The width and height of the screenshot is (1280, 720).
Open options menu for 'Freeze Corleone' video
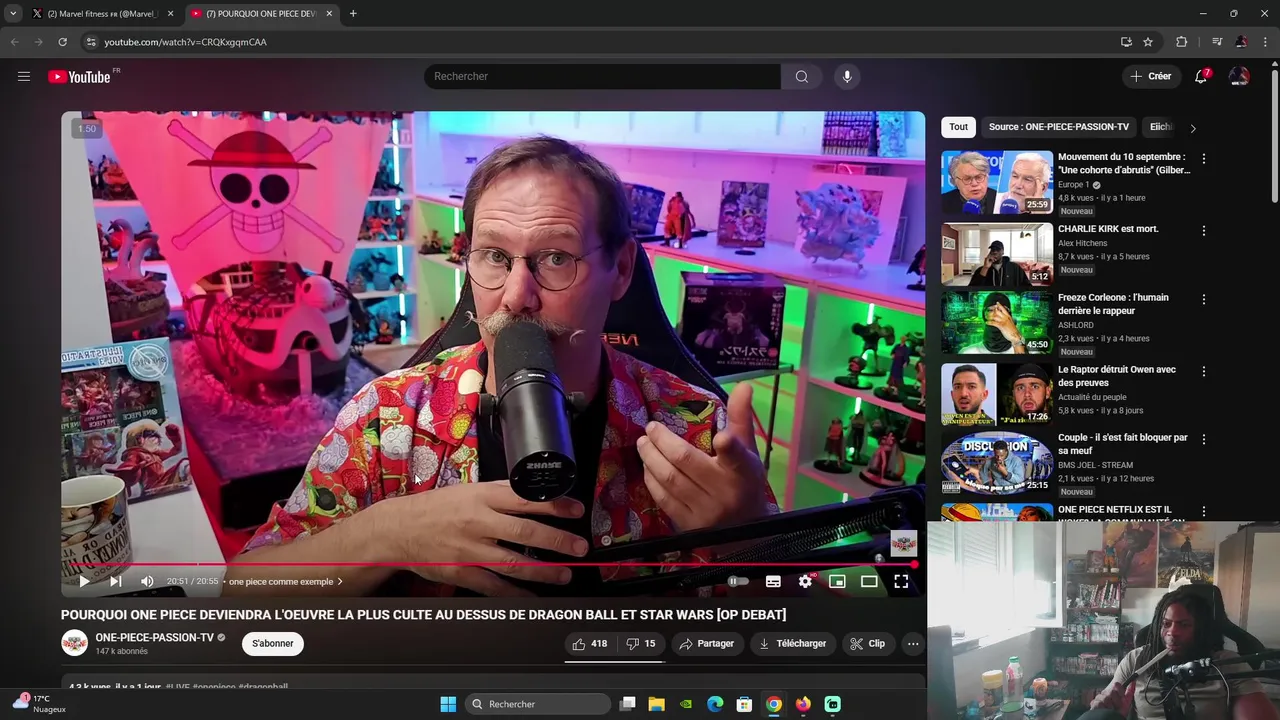[1204, 299]
